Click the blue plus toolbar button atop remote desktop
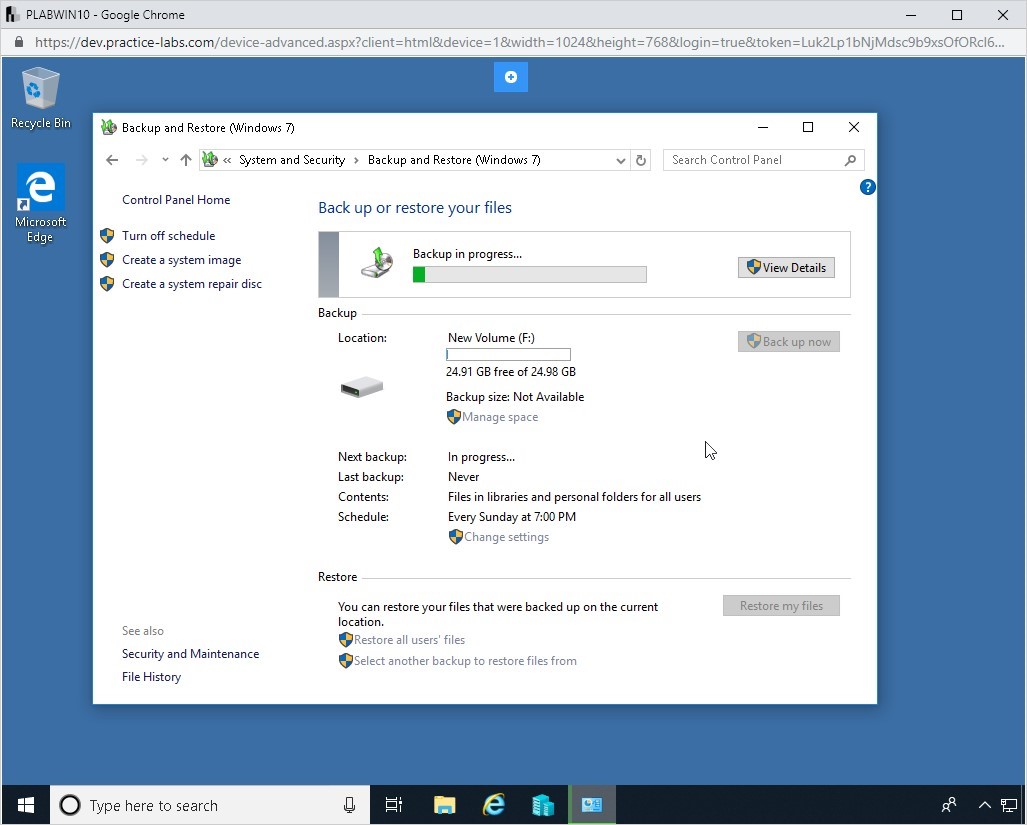Image resolution: width=1027 pixels, height=825 pixels. (511, 77)
